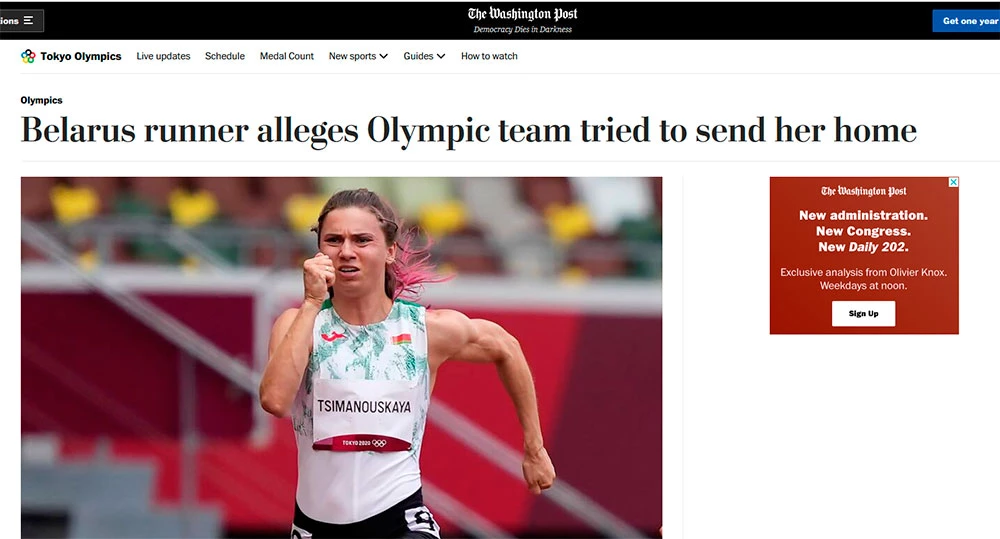Screen dimensions: 1000x539
Task: Open the Schedule nav item
Action: coord(224,56)
